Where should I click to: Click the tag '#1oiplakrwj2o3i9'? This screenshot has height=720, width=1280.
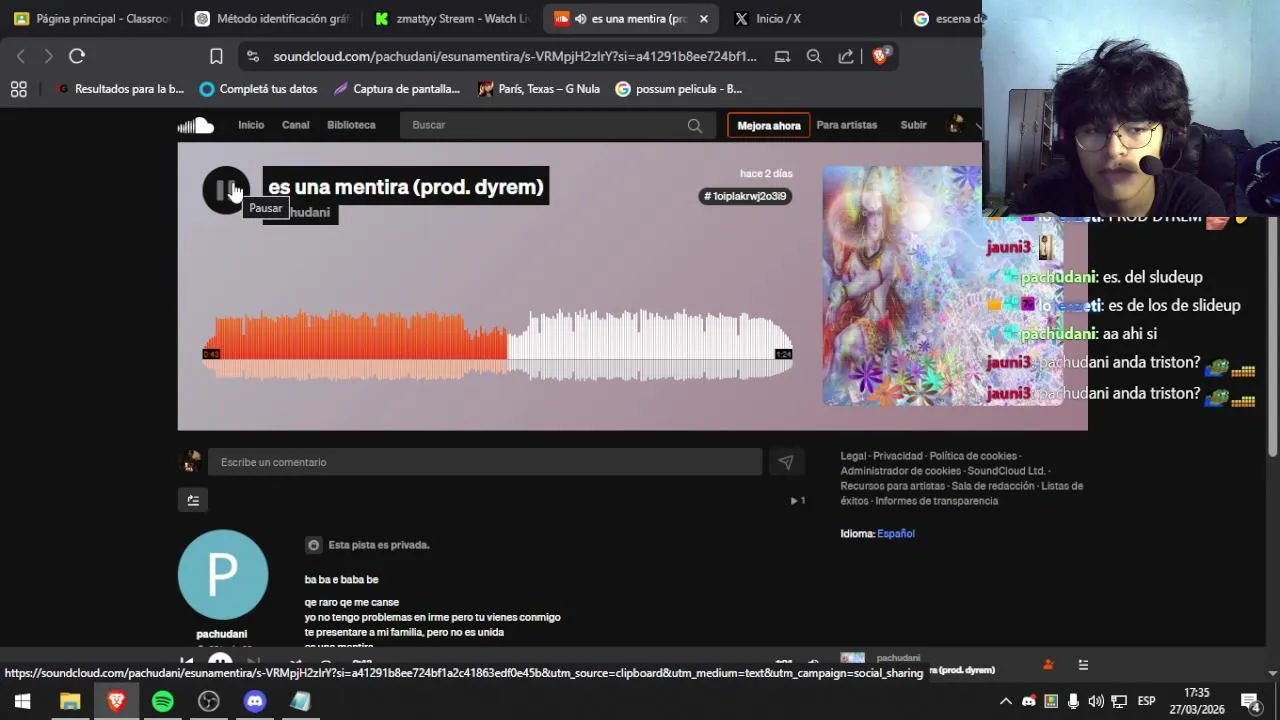(745, 196)
